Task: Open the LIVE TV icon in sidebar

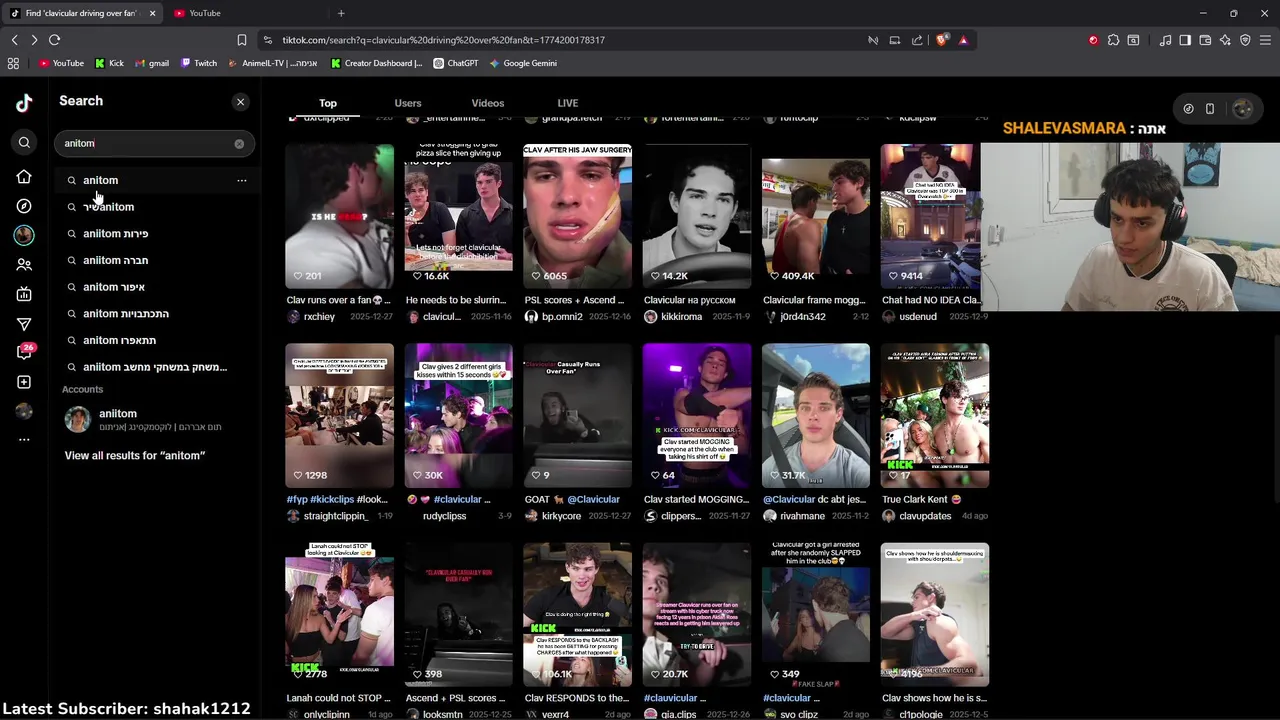Action: (24, 294)
